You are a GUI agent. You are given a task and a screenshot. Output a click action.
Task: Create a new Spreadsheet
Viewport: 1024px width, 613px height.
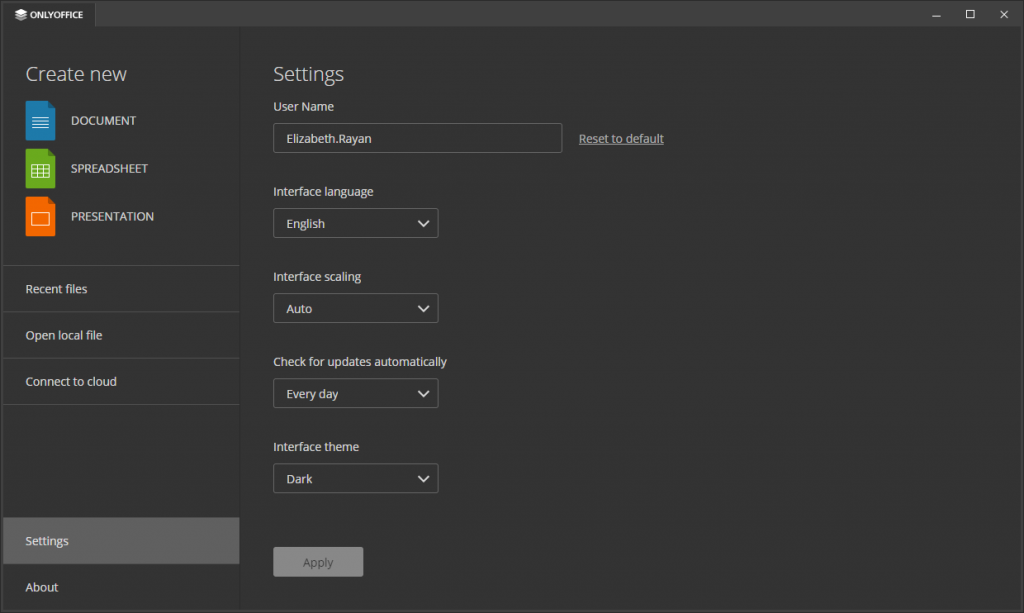click(109, 168)
